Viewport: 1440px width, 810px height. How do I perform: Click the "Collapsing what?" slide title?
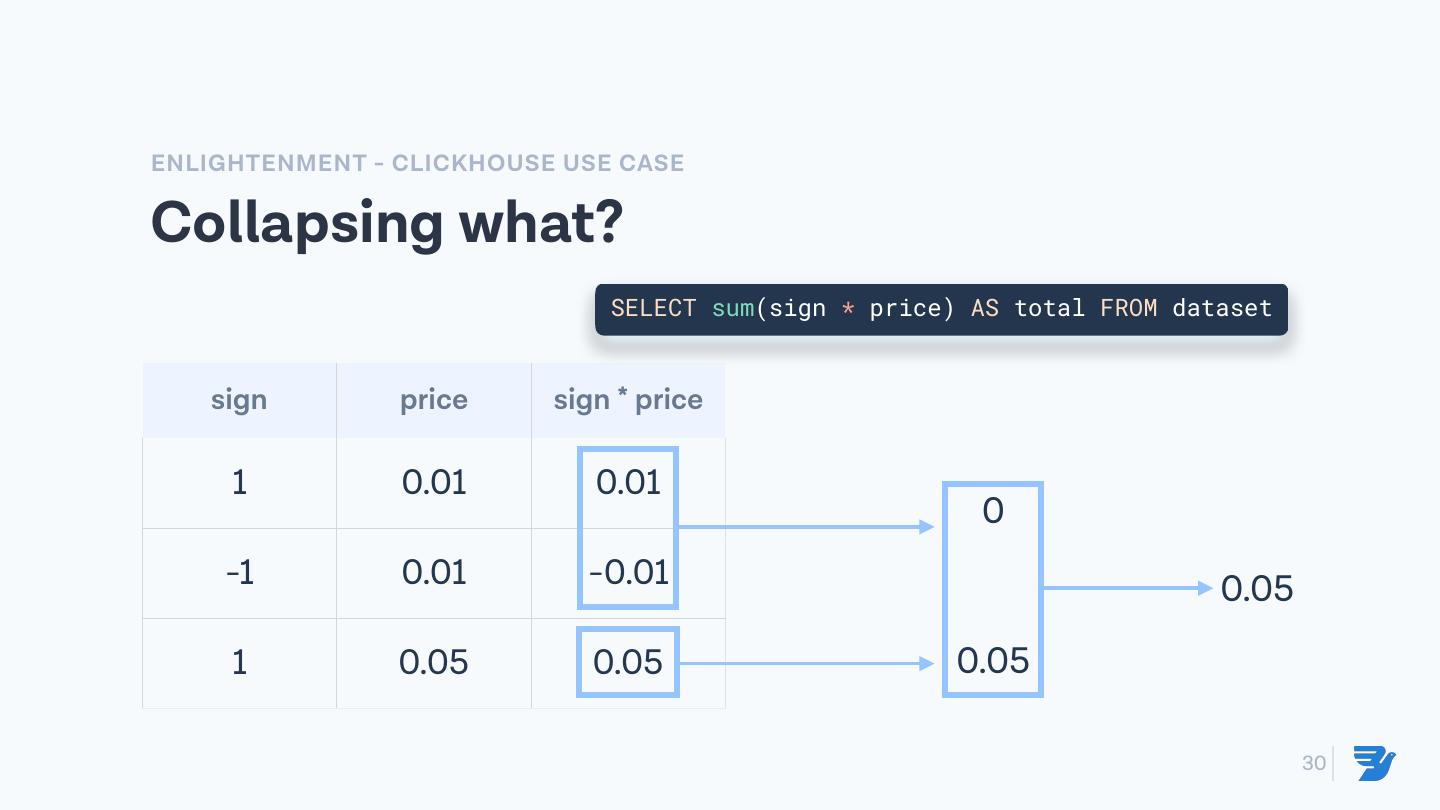386,222
